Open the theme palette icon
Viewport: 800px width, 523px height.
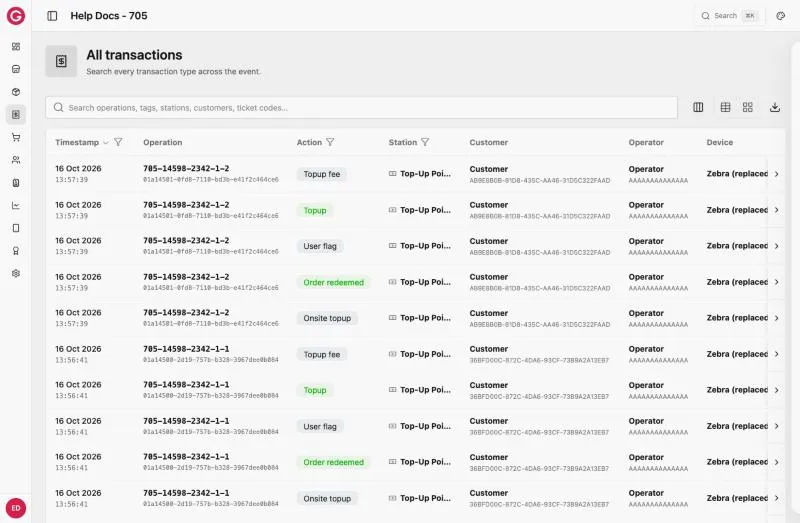tap(781, 16)
